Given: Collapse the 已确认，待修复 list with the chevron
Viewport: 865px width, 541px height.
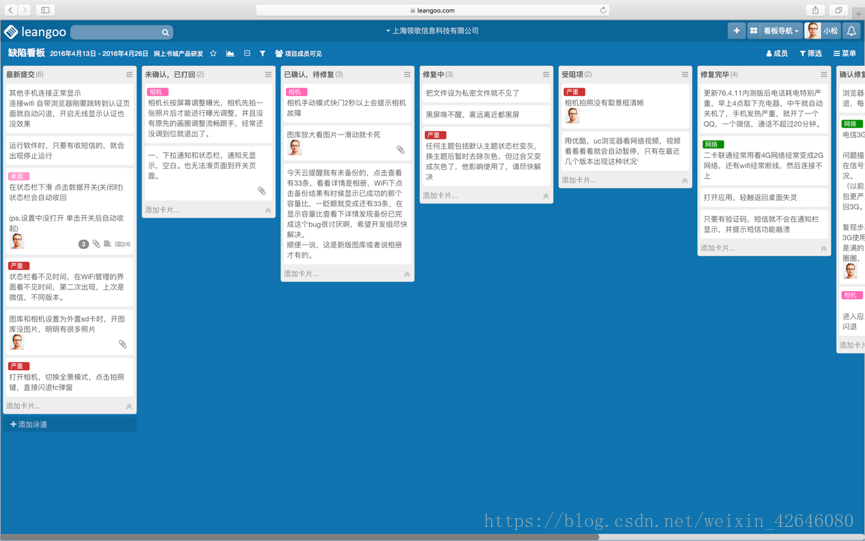Looking at the screenshot, I should 407,274.
